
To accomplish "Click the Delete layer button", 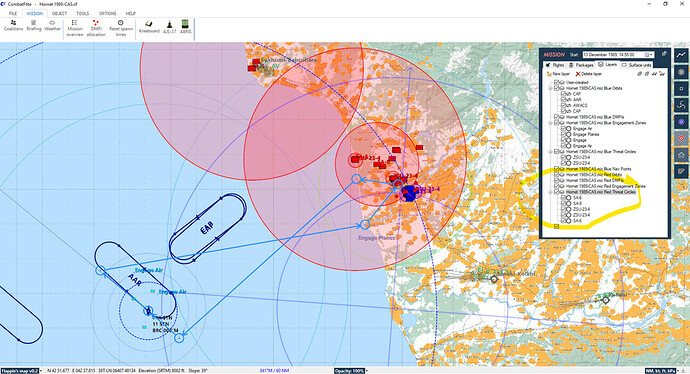I will [589, 74].
